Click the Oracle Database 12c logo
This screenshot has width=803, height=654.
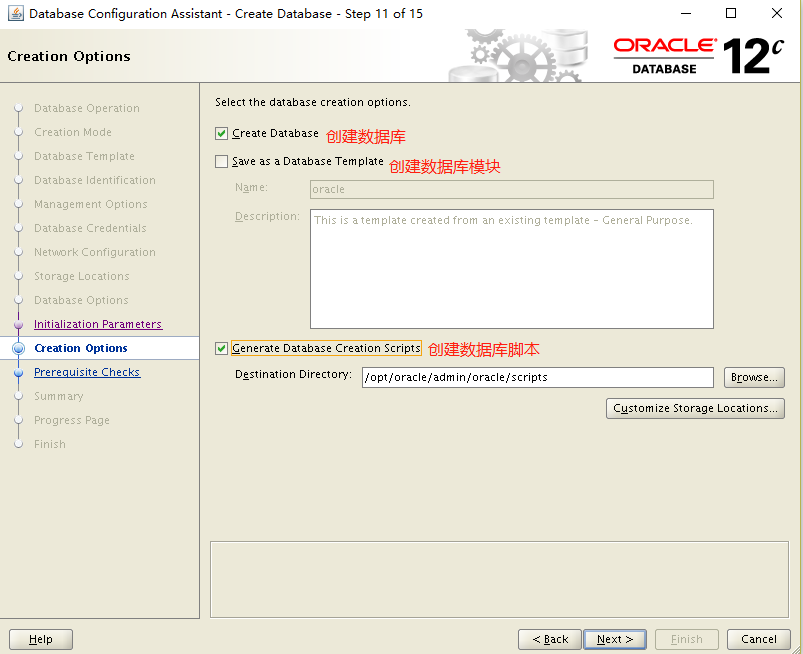[x=699, y=56]
